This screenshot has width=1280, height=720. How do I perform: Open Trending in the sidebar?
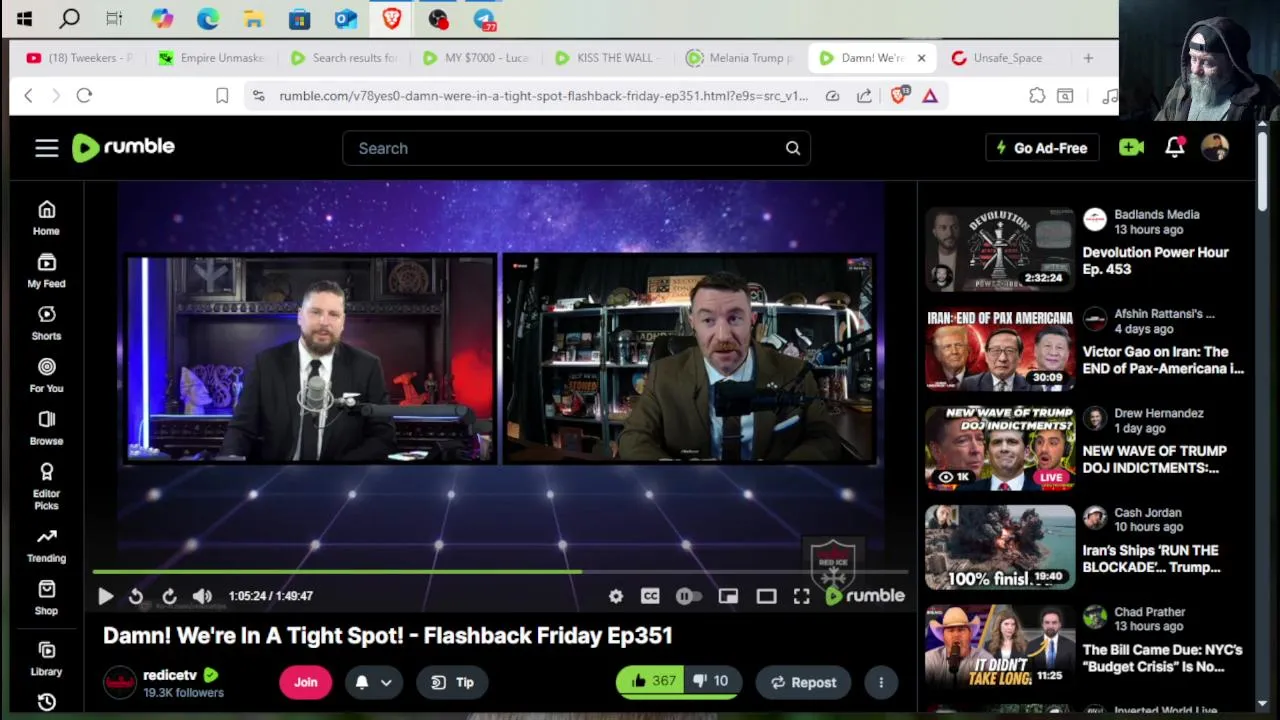click(x=46, y=545)
